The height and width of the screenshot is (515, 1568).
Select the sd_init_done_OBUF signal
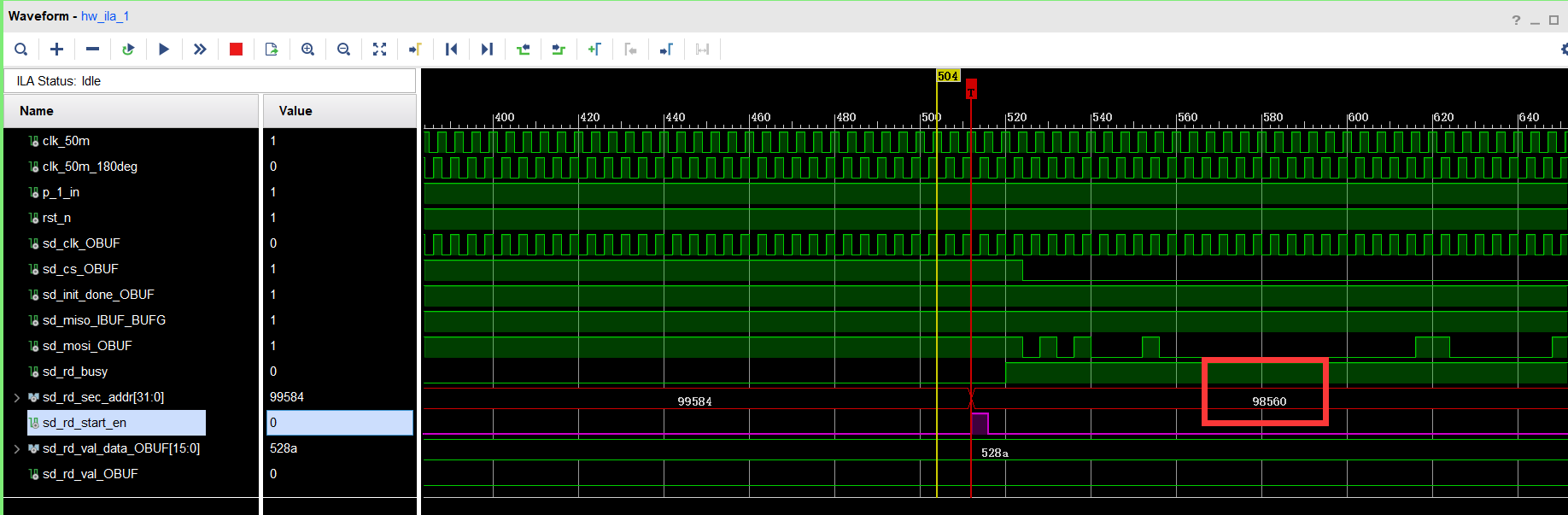[x=98, y=295]
